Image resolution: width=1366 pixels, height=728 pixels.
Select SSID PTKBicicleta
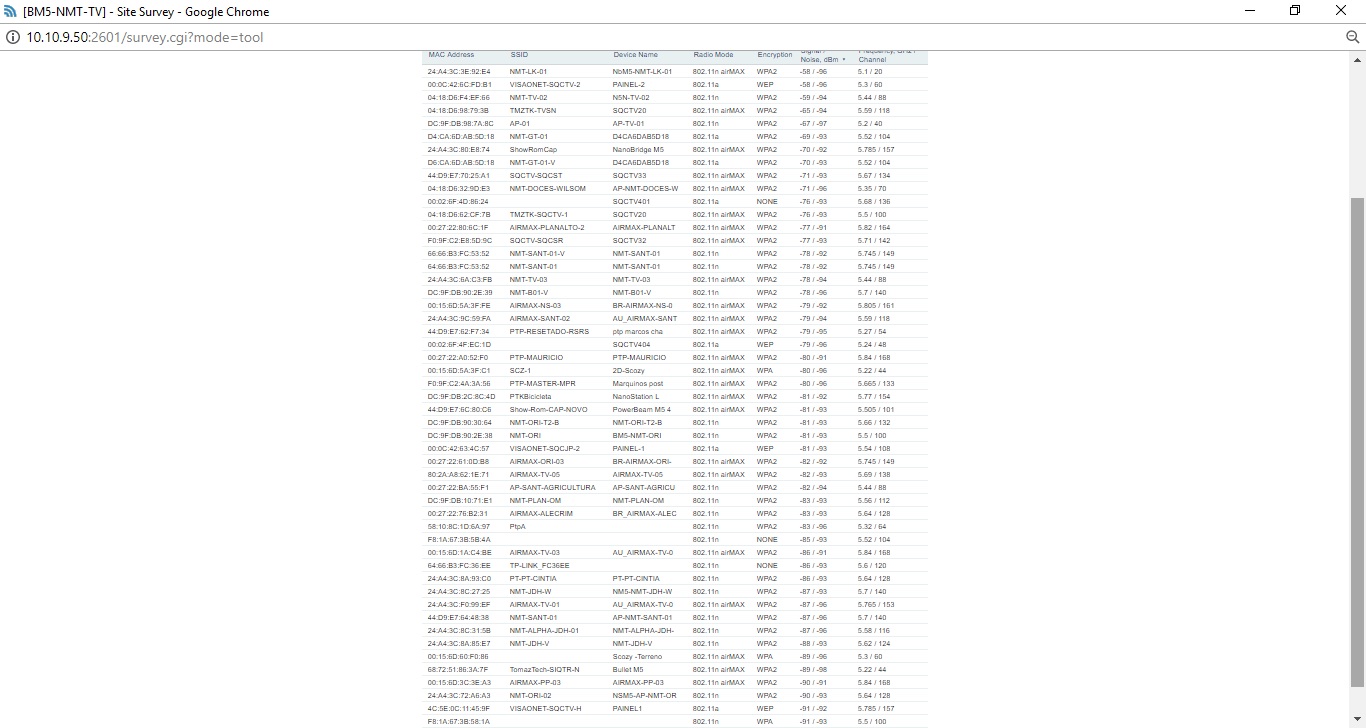click(530, 397)
